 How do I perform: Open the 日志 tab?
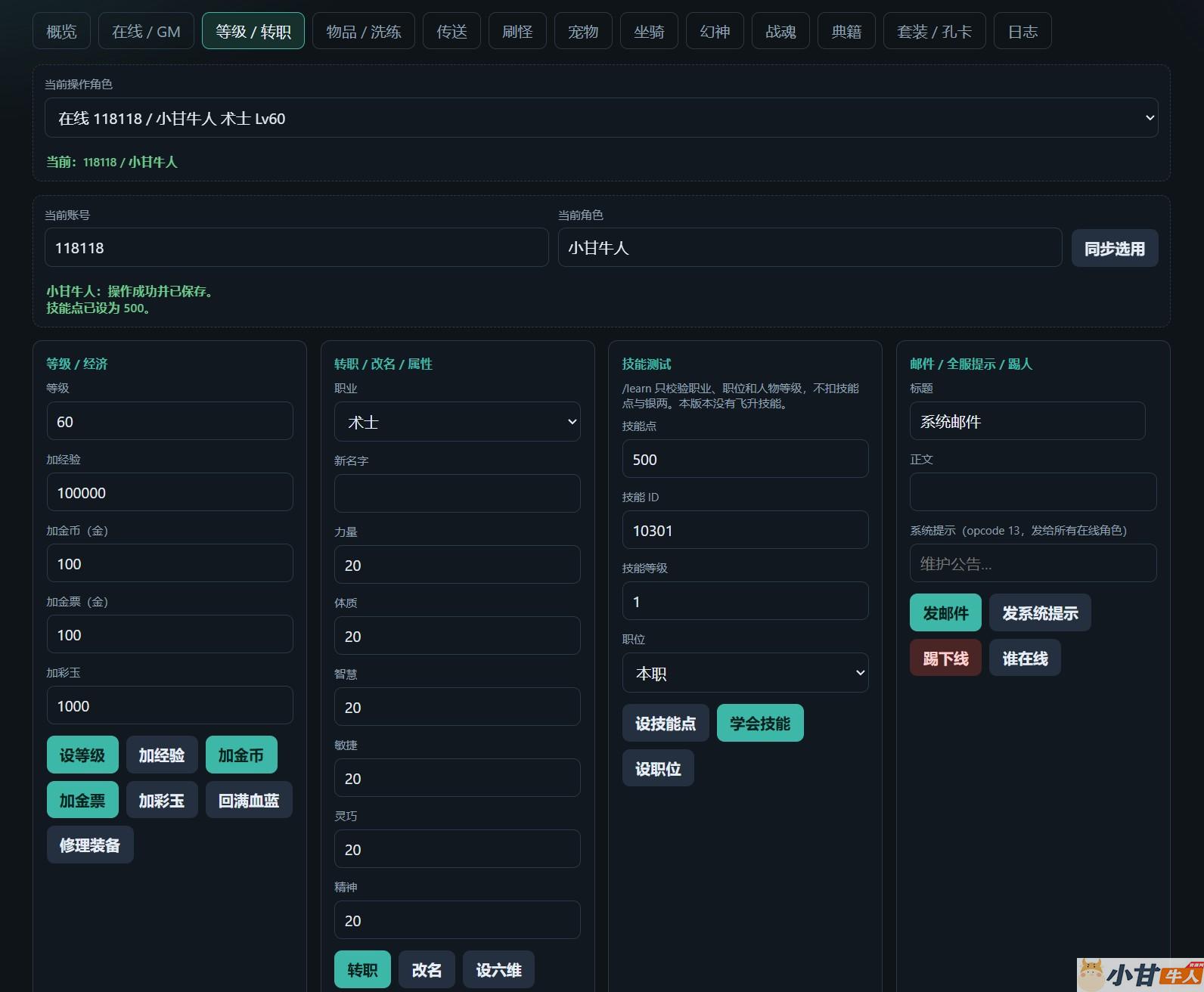(x=1022, y=31)
